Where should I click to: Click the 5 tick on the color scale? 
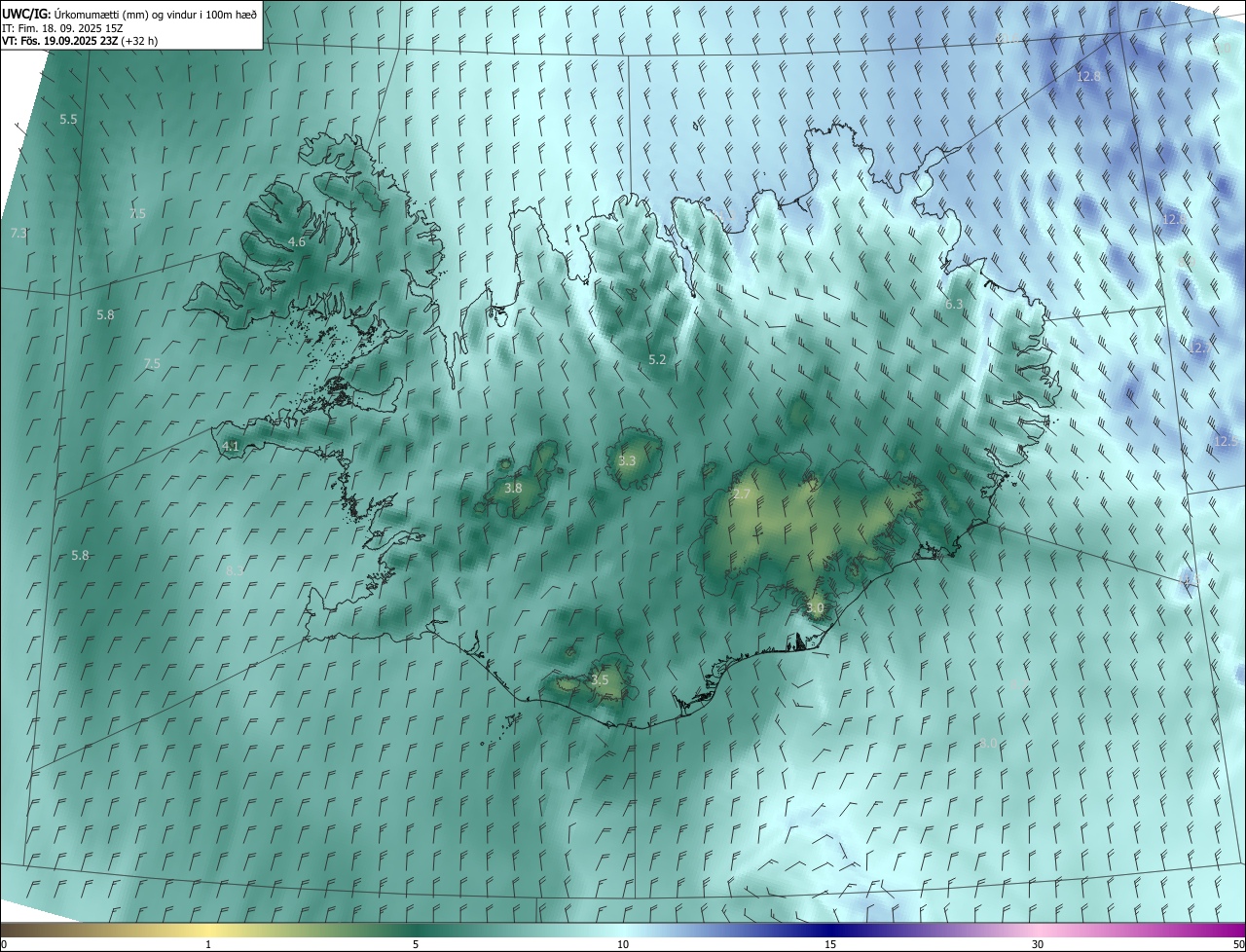point(416,944)
